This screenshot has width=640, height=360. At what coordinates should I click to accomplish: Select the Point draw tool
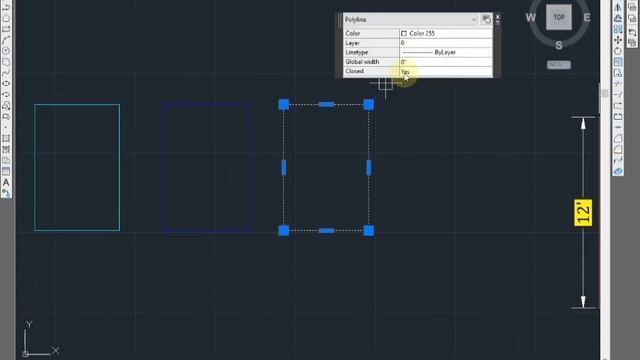[x=6, y=128]
